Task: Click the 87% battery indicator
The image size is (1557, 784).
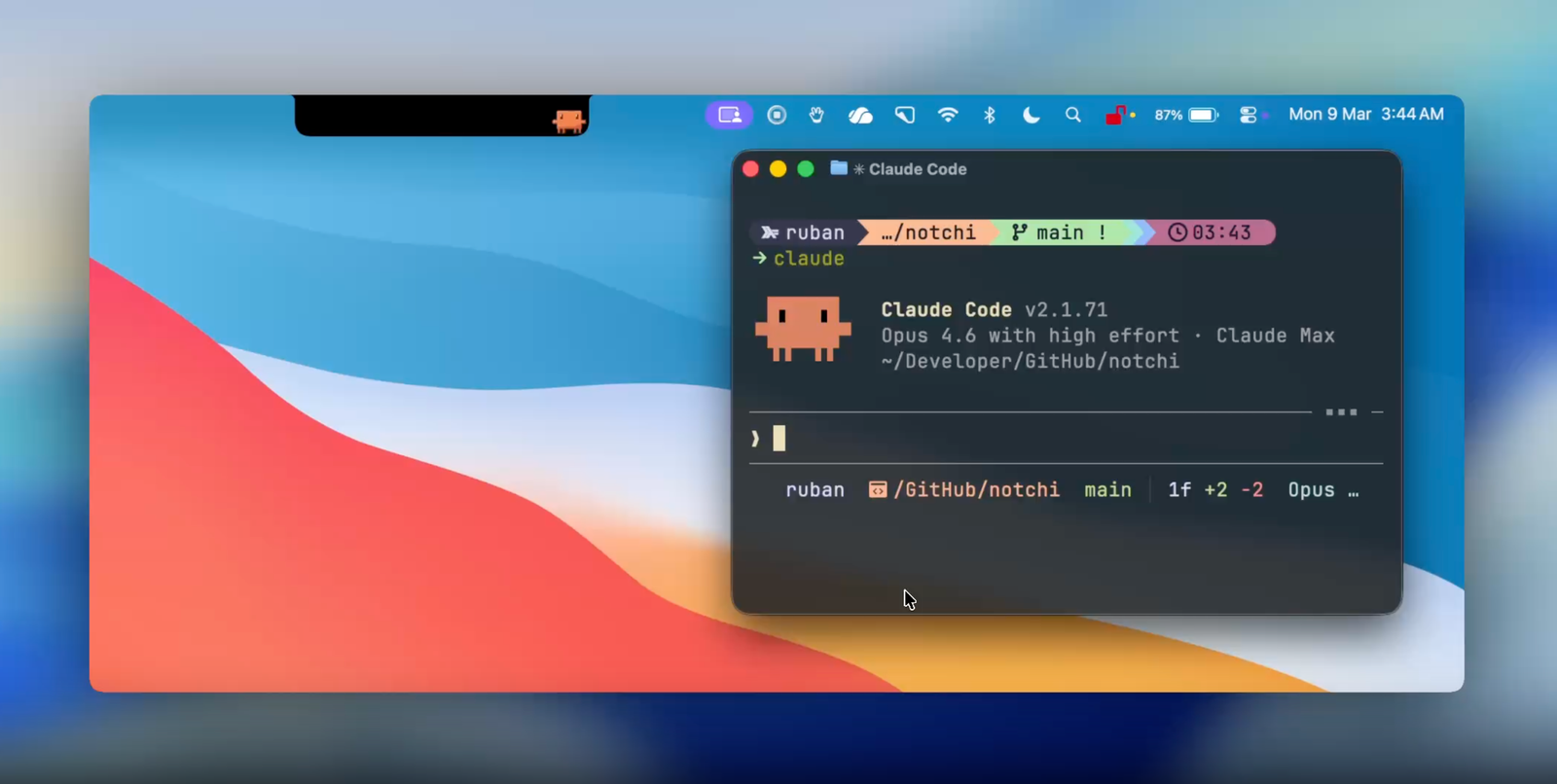Action: click(1185, 115)
